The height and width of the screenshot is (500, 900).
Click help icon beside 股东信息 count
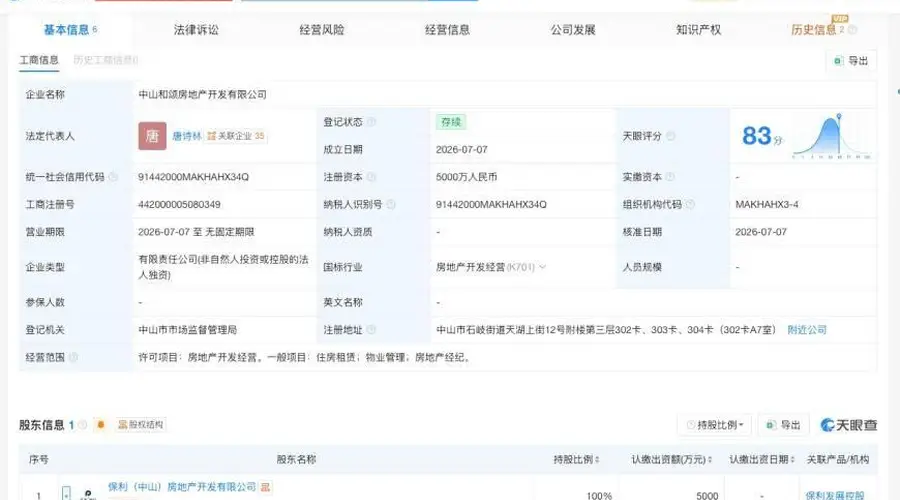[83, 425]
